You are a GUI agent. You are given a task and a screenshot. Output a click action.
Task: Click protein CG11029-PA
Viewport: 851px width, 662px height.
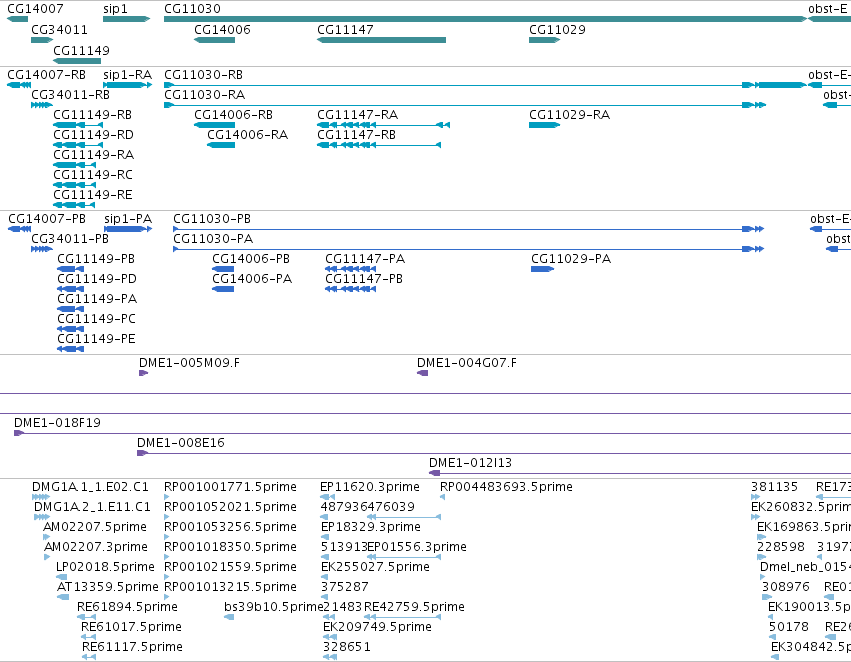click(x=571, y=259)
